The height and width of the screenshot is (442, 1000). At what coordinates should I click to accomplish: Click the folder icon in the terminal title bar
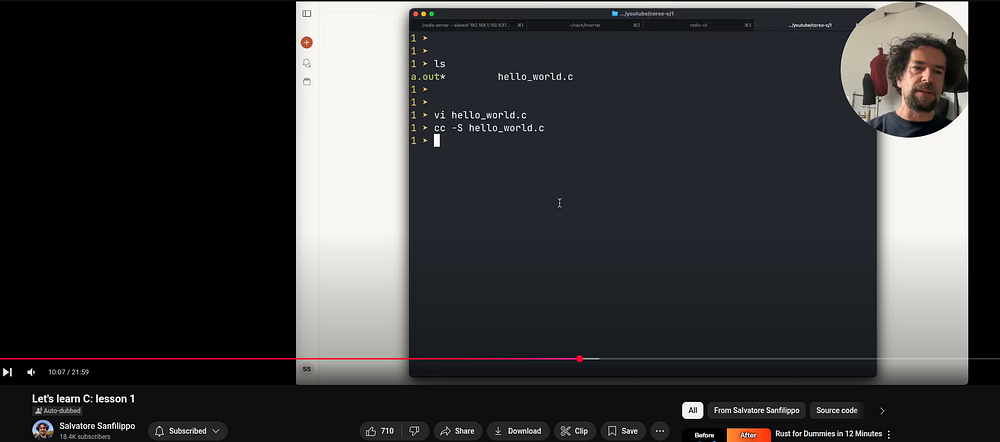click(x=615, y=13)
